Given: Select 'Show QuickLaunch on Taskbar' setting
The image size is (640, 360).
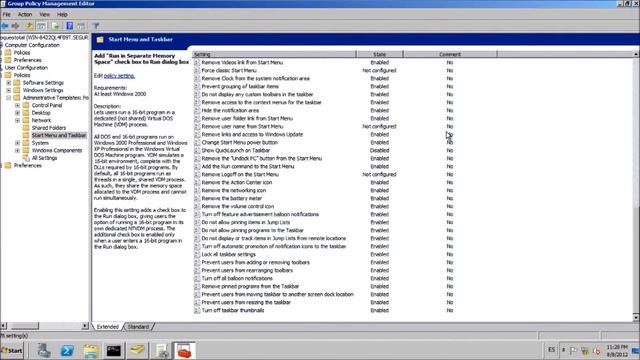Looking at the screenshot, I should point(236,151).
